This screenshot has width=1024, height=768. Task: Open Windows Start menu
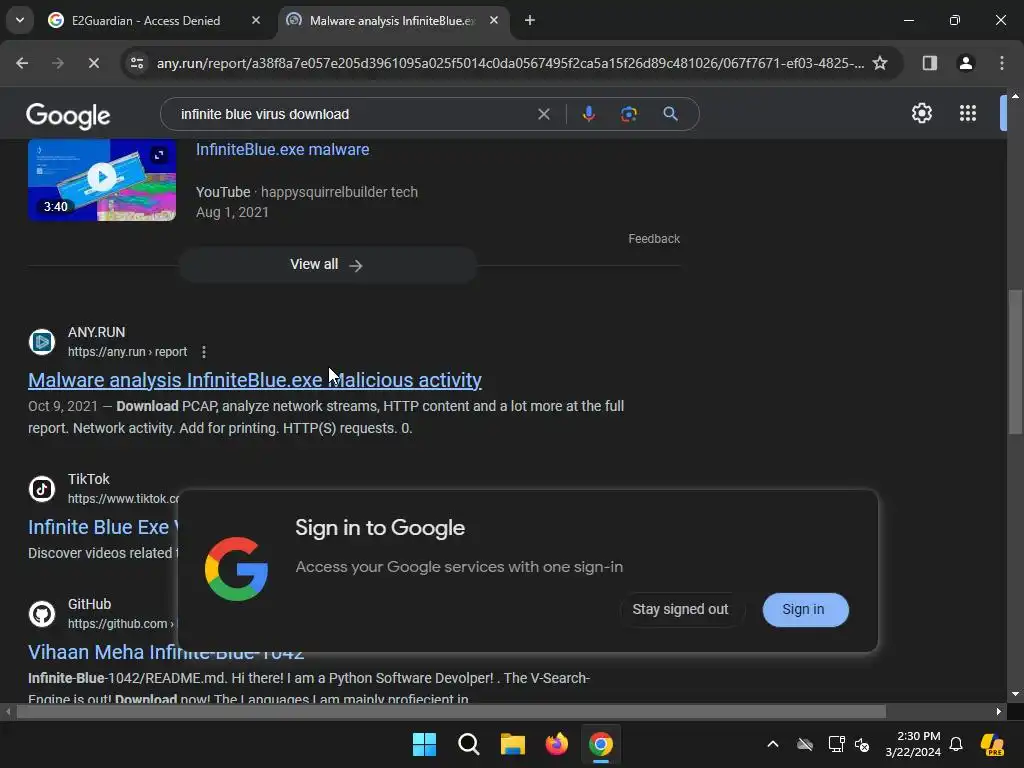[424, 744]
